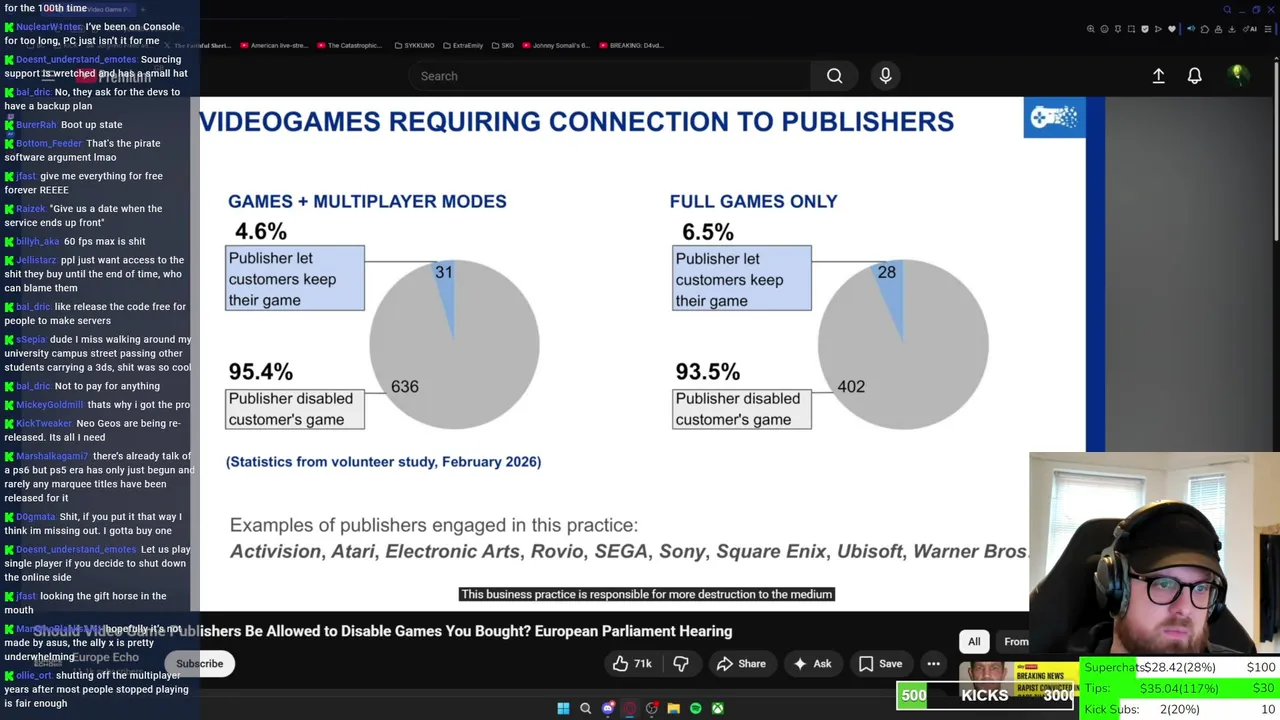The width and height of the screenshot is (1280, 720).
Task: Take a snapshot with the browser snapshot icon
Action: pyautogui.click(x=1131, y=29)
